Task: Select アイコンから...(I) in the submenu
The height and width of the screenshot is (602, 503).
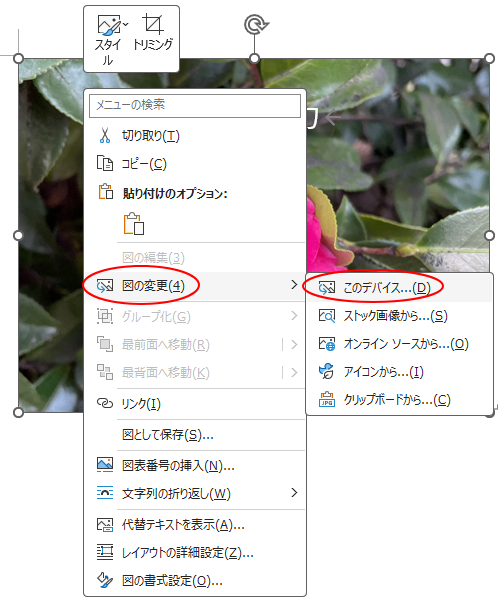Action: click(x=399, y=372)
